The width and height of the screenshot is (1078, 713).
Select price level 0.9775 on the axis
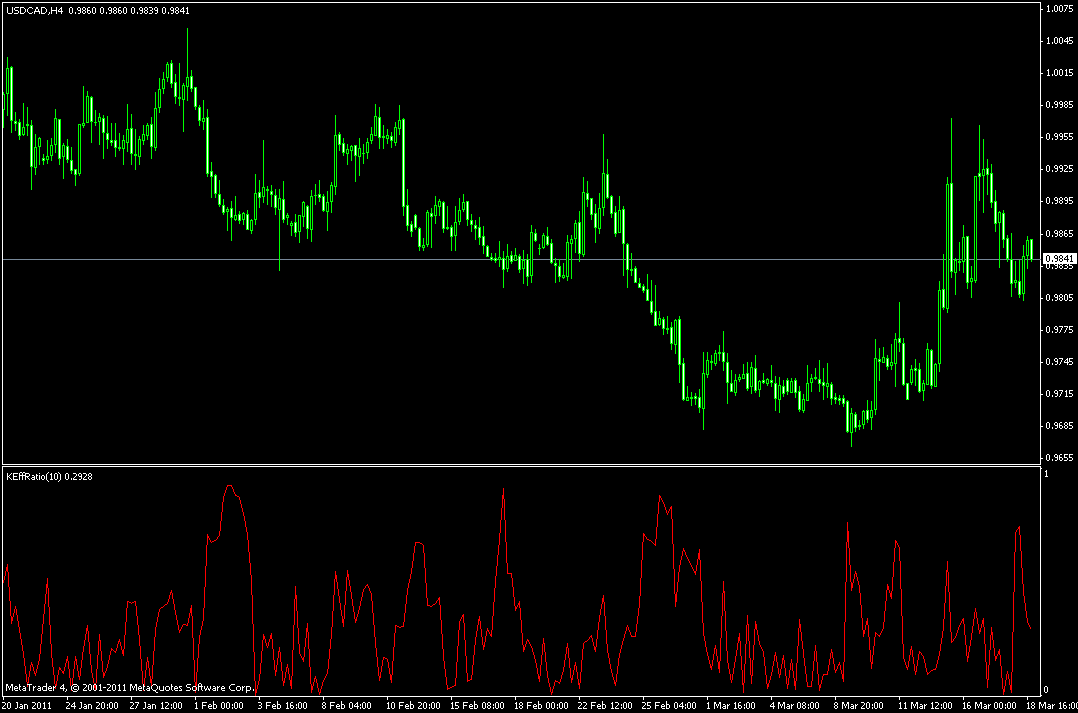(1059, 330)
